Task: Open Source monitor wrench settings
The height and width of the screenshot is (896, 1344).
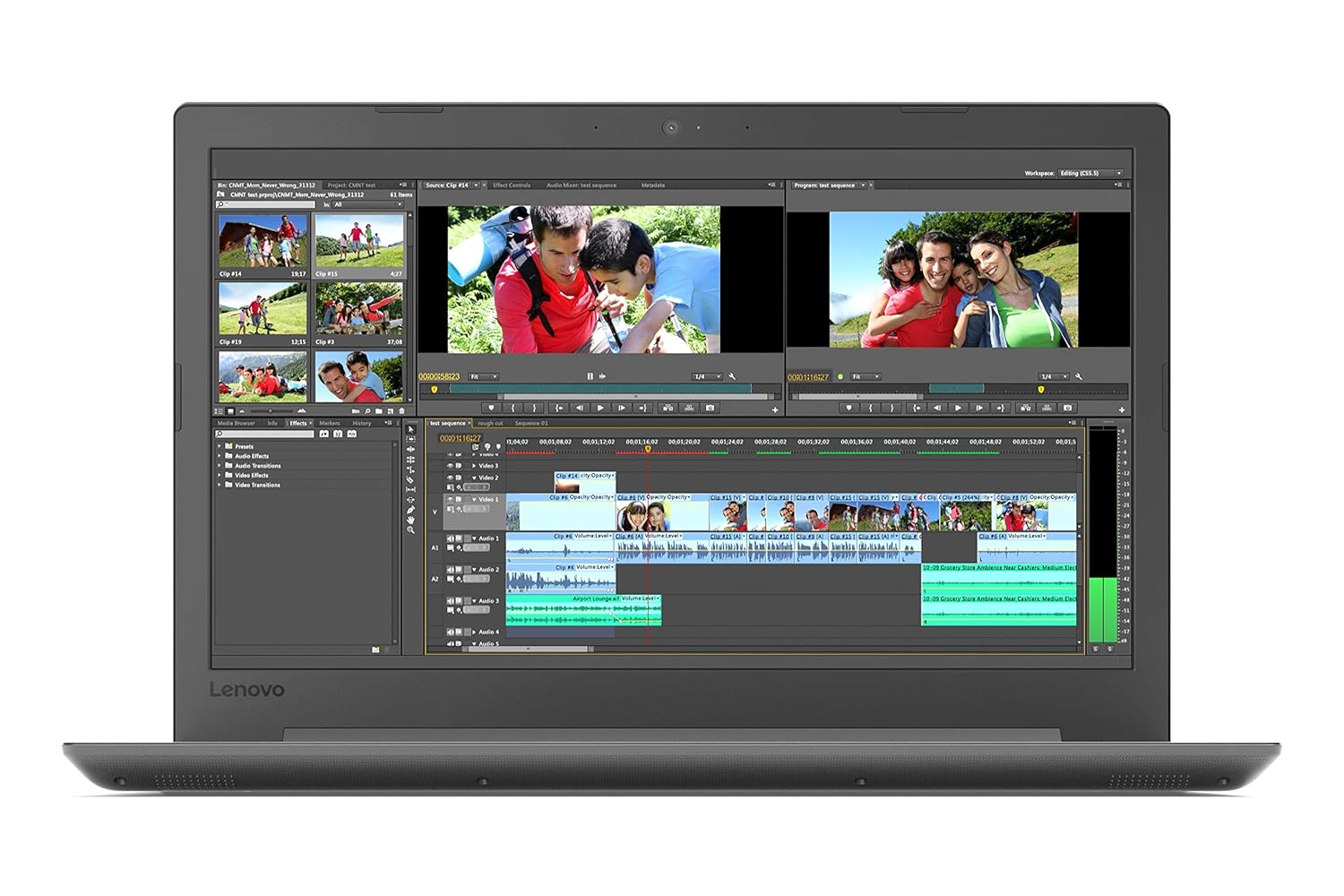Action: (x=732, y=376)
